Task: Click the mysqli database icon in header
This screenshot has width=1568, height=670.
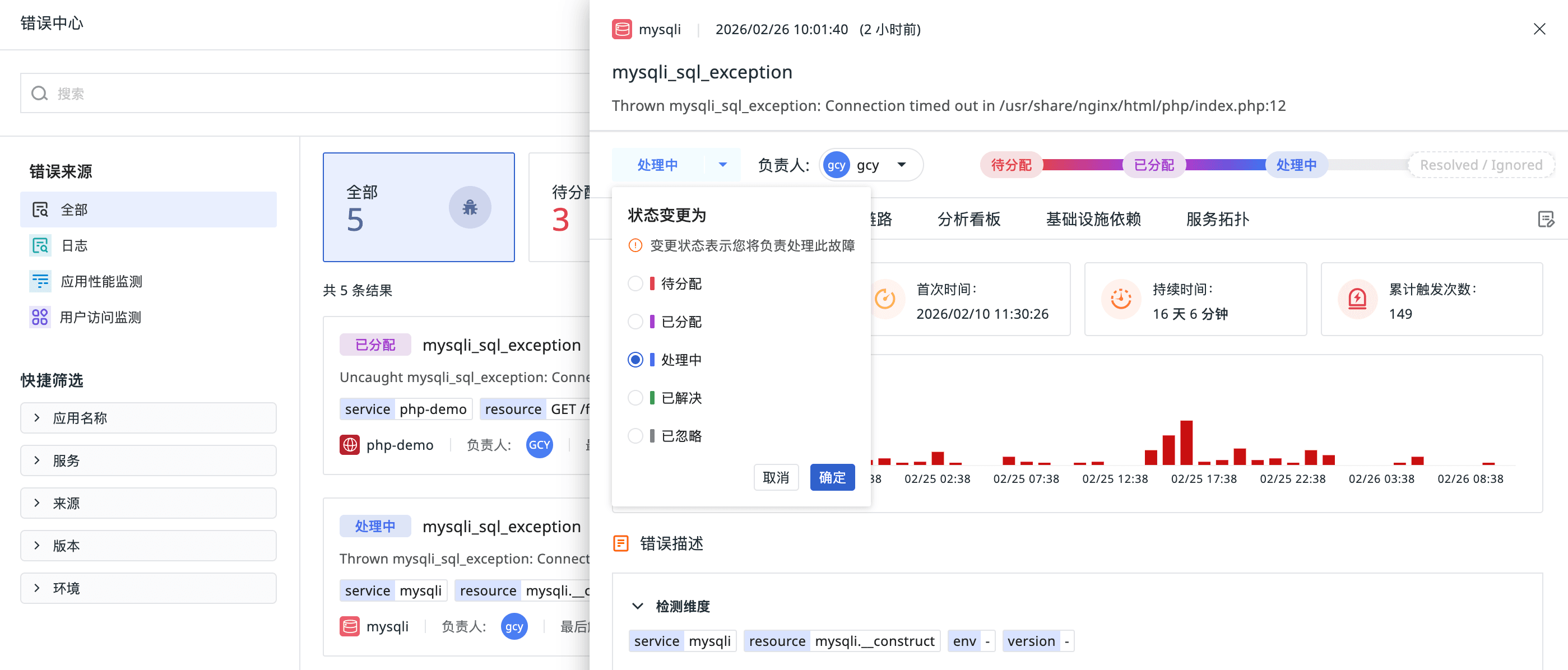Action: point(621,29)
